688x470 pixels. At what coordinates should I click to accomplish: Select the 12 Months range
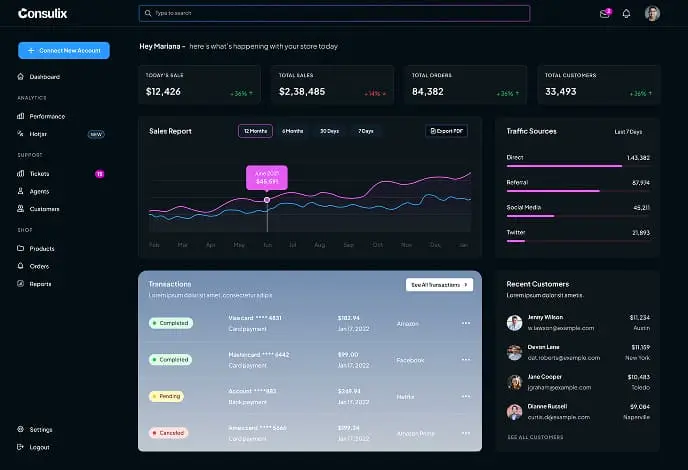click(x=255, y=131)
